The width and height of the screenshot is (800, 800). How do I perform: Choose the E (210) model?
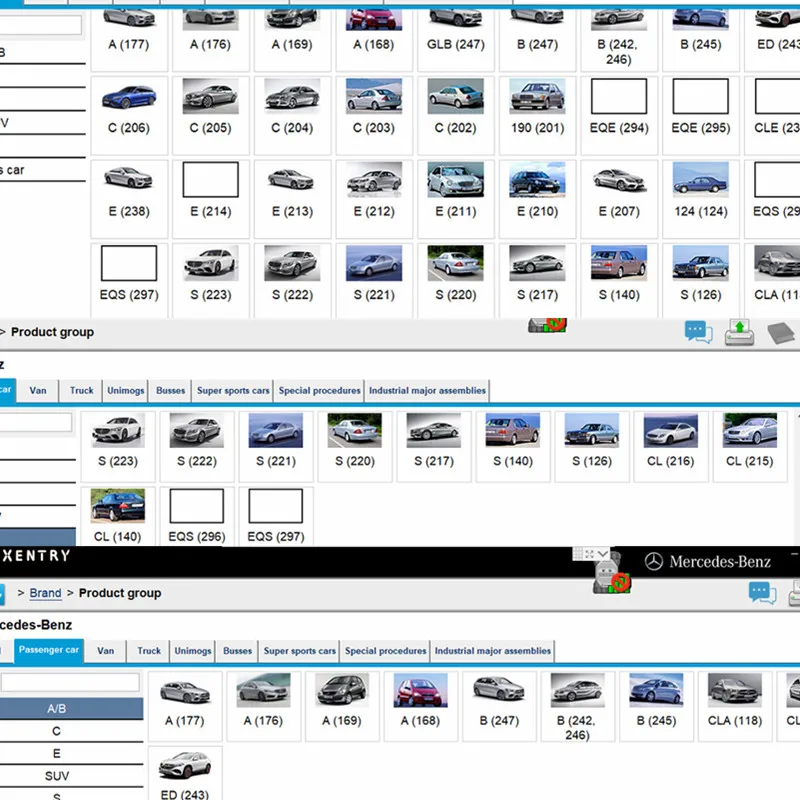coord(537,199)
